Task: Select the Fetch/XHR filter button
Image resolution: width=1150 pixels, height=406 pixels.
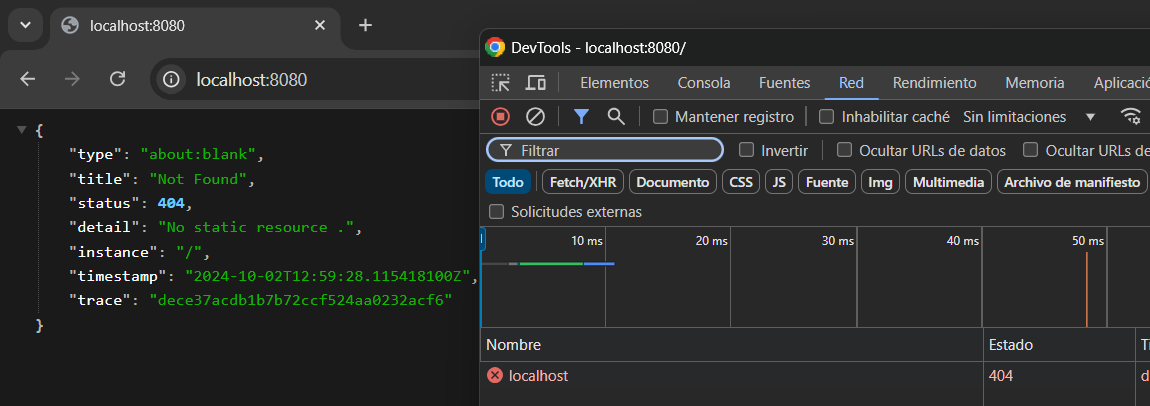Action: click(x=584, y=182)
